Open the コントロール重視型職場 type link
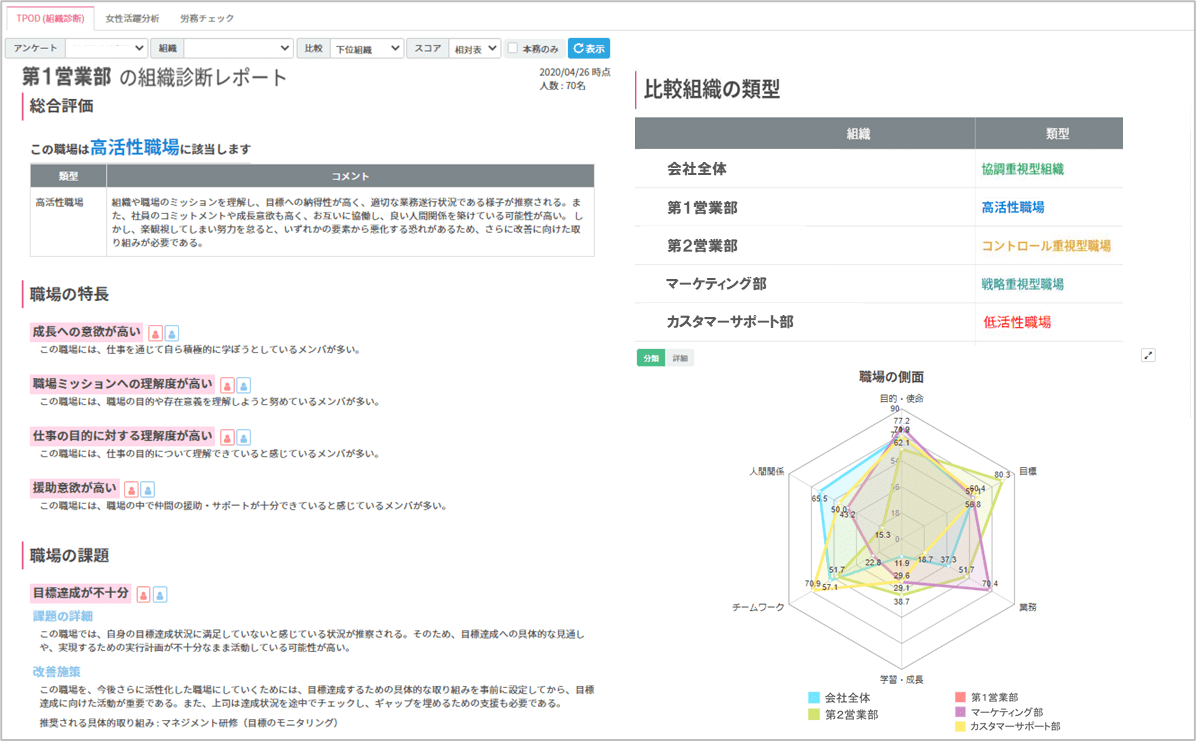Image resolution: width=1196 pixels, height=741 pixels. pos(1046,246)
